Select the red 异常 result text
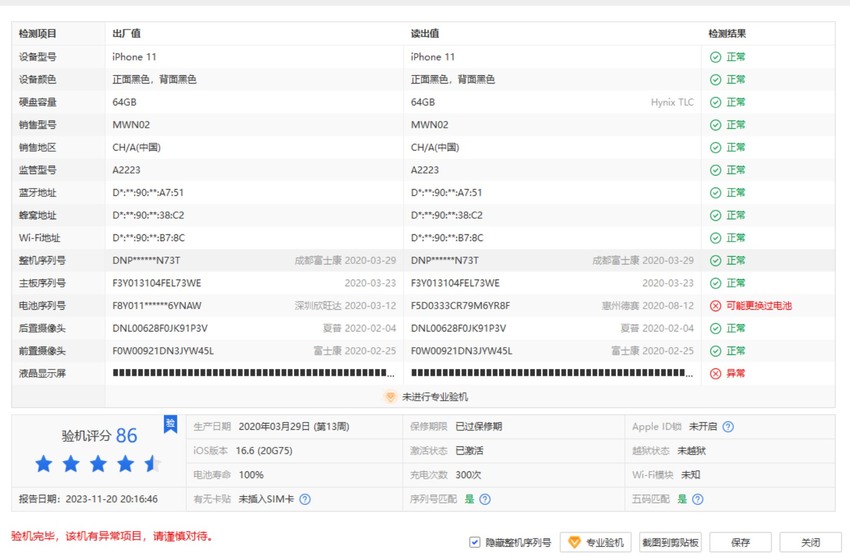The width and height of the screenshot is (850, 557). pyautogui.click(x=736, y=374)
